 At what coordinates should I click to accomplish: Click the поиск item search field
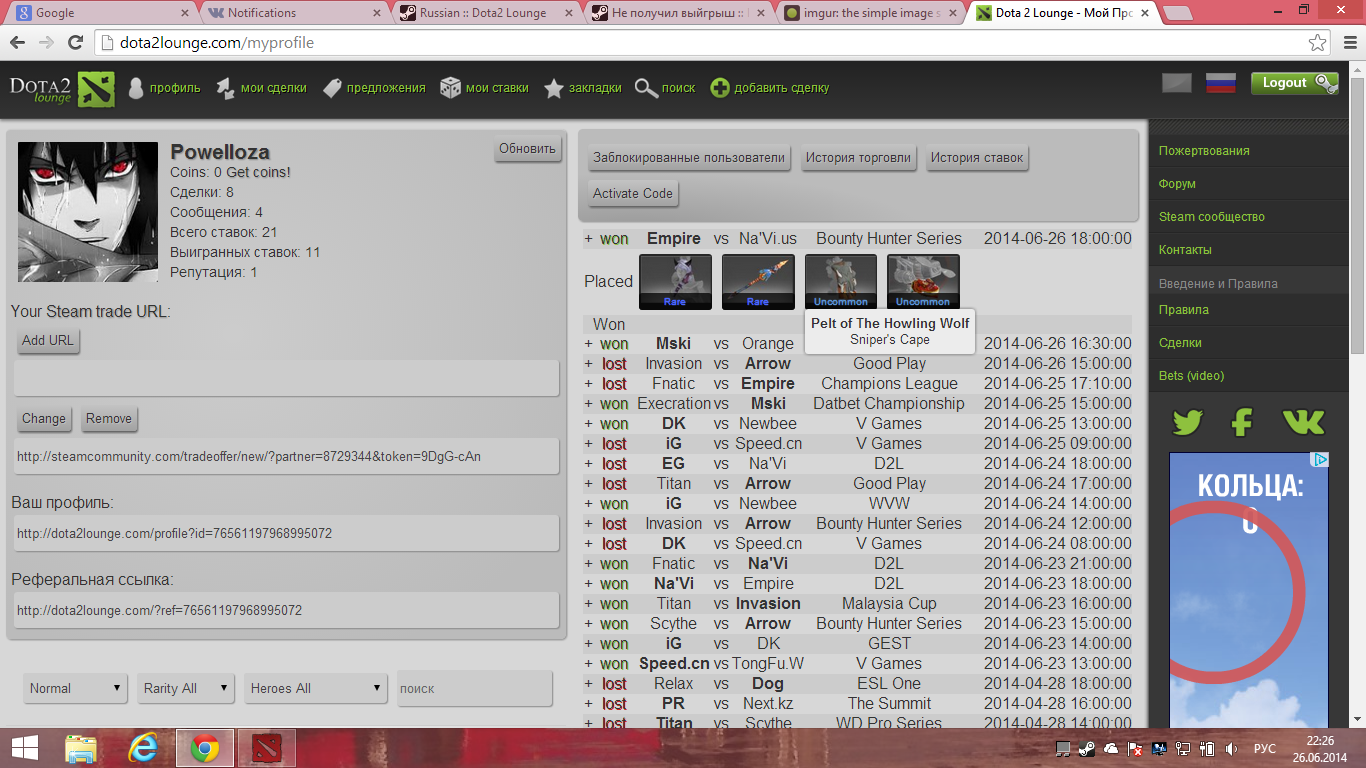click(475, 688)
